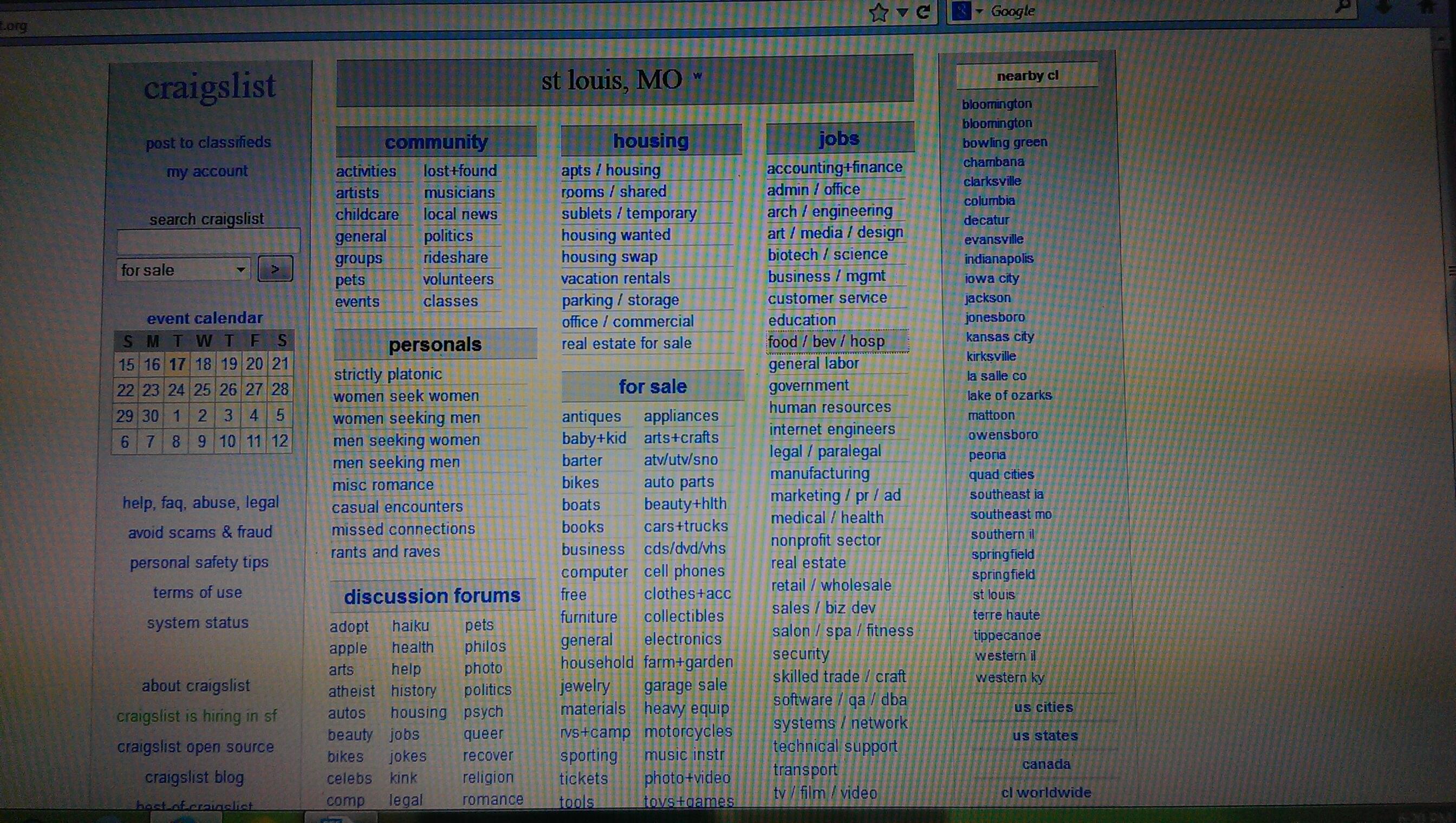Open the jobs section header
Image resolution: width=1456 pixels, height=823 pixels.
(x=839, y=138)
